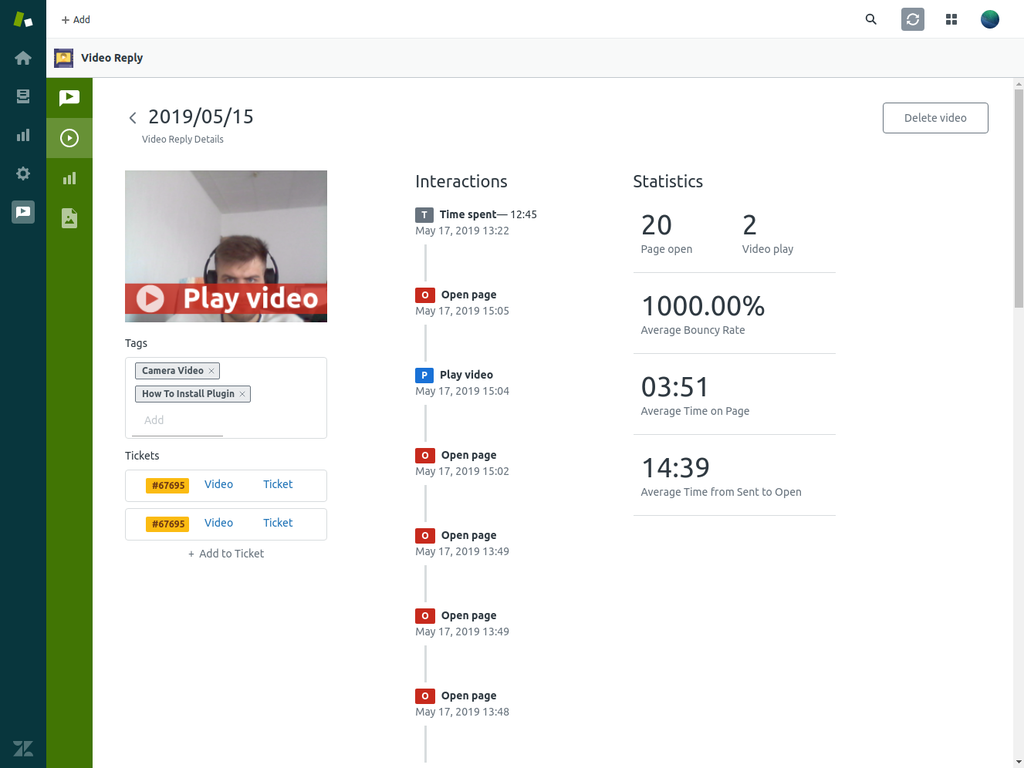1024x768 pixels.
Task: Open the Video link for ticket #67695
Action: 218,484
